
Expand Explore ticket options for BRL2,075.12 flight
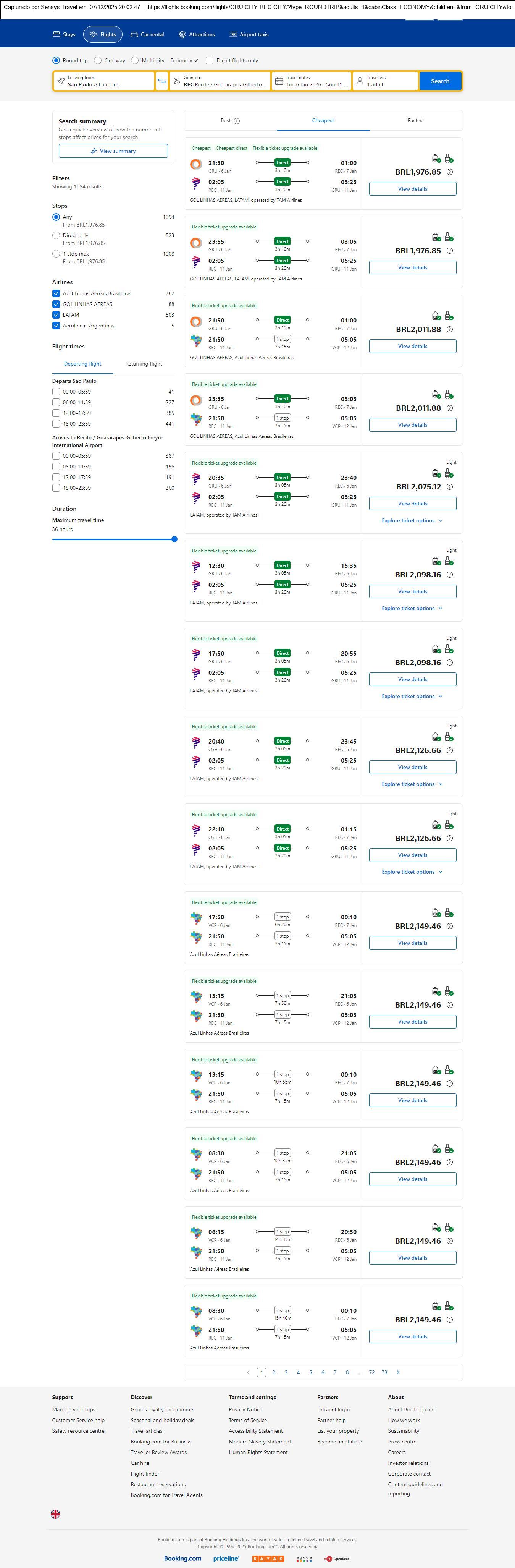412,520
